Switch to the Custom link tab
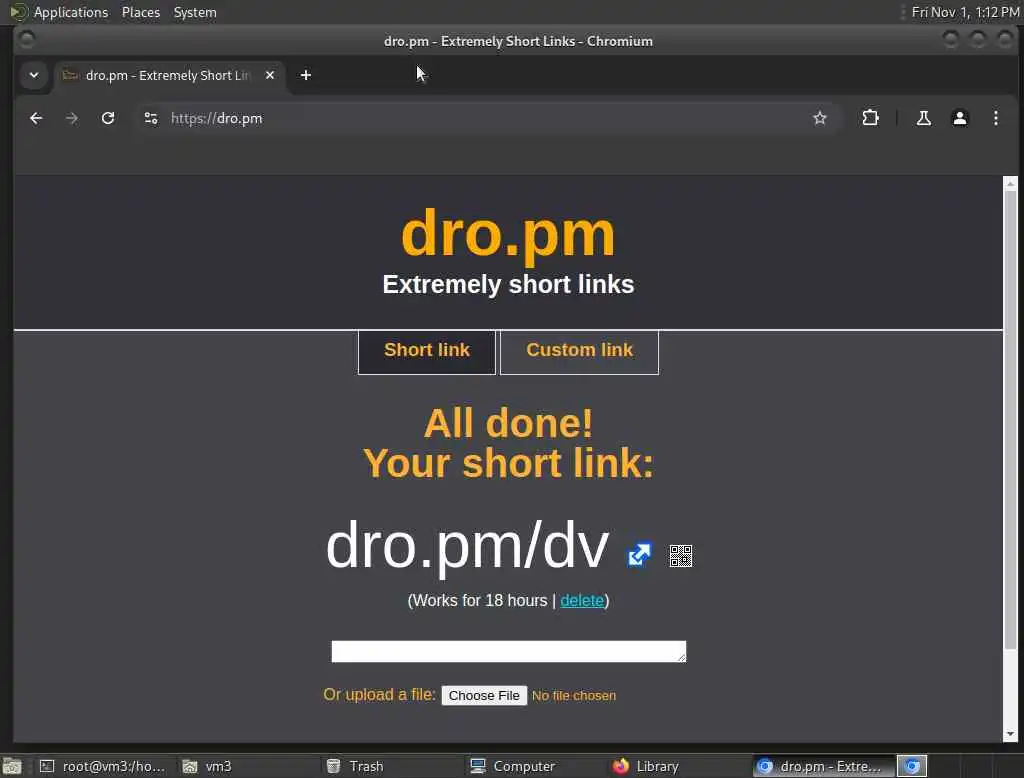 (x=579, y=351)
